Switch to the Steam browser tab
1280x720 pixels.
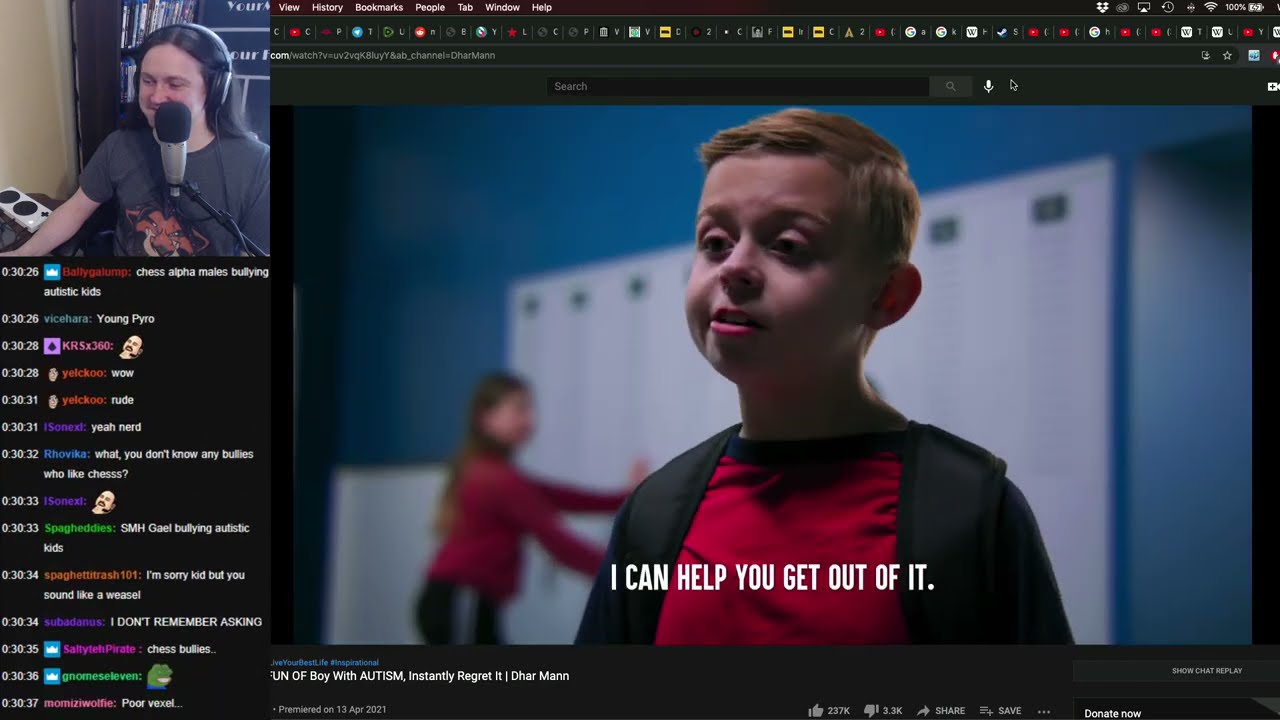point(1008,32)
